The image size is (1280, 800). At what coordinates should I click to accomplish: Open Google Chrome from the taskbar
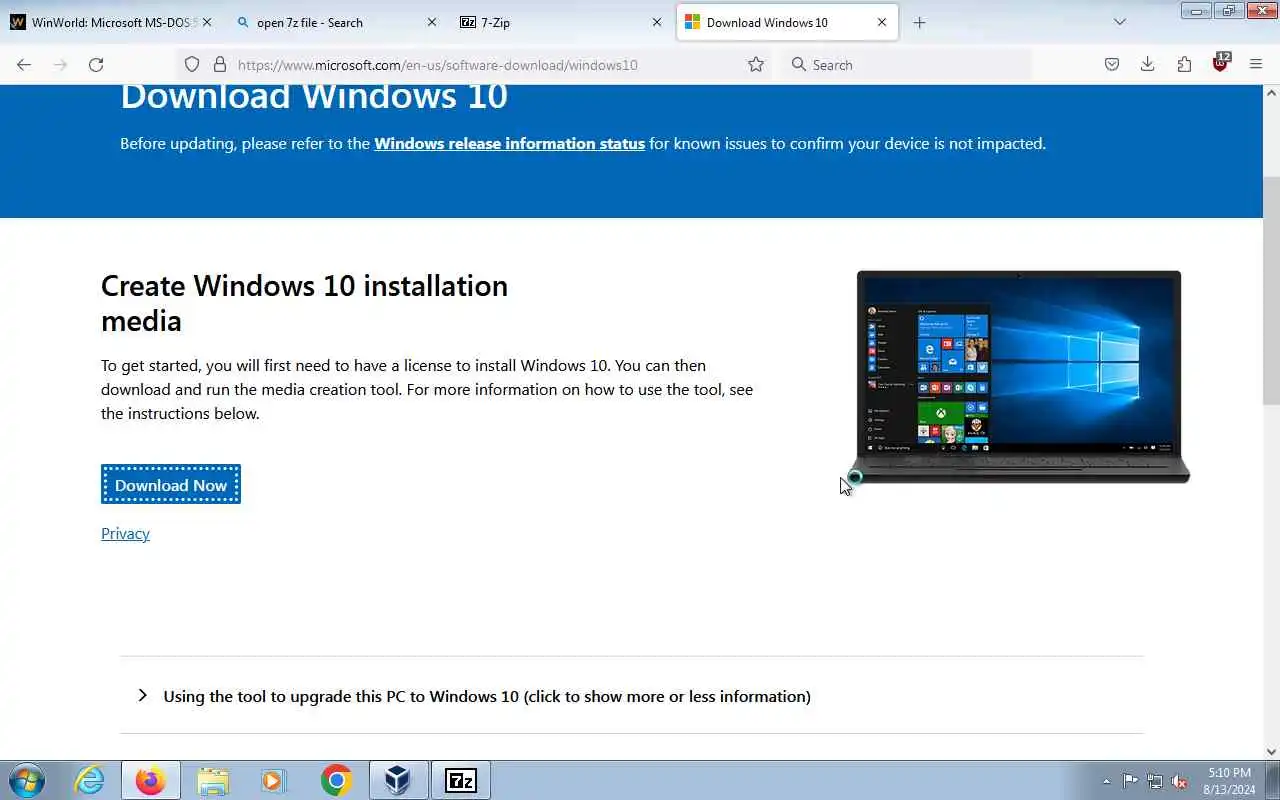(336, 780)
